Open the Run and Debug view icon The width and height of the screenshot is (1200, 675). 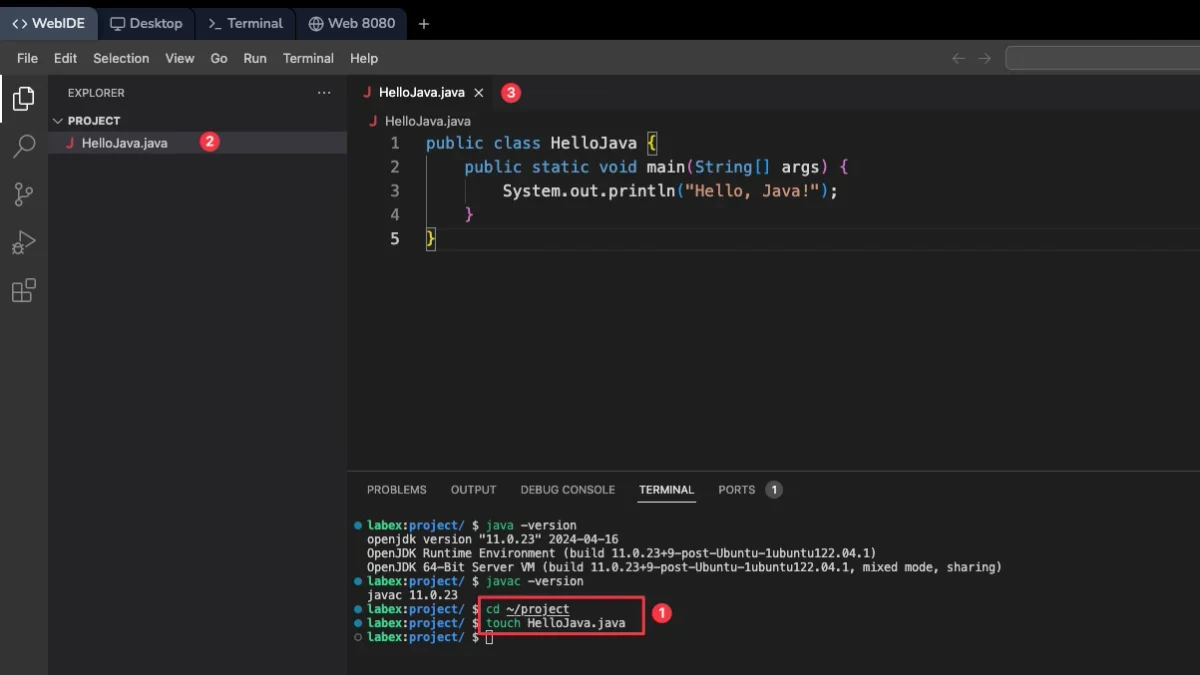pos(23,242)
